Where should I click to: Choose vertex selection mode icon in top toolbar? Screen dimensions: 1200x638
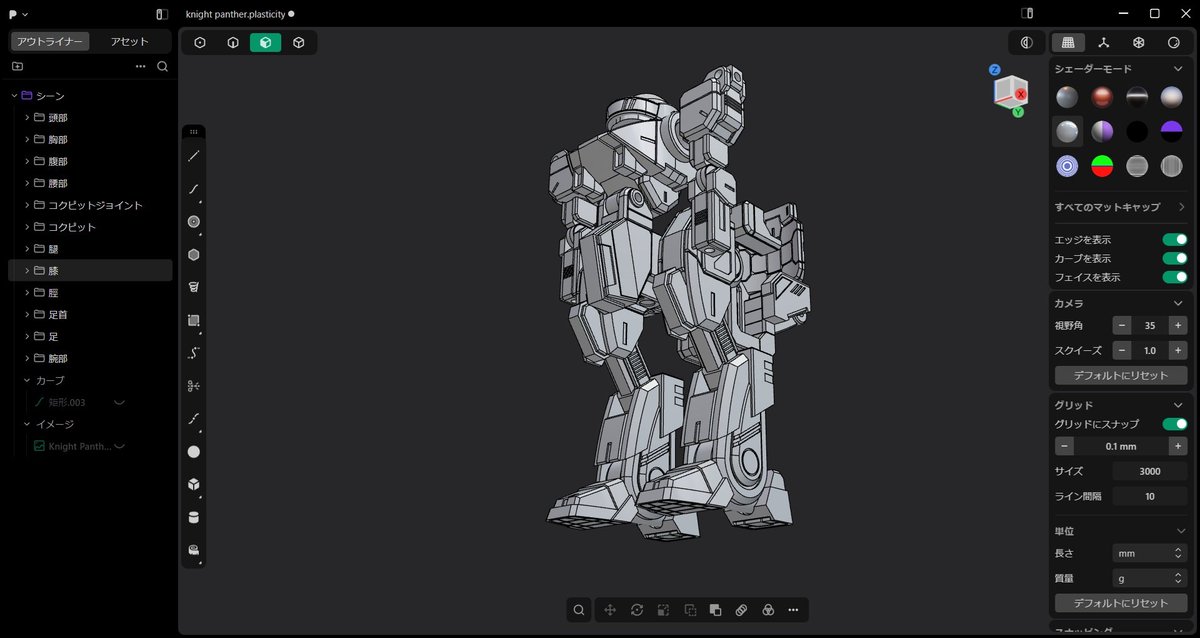(200, 43)
